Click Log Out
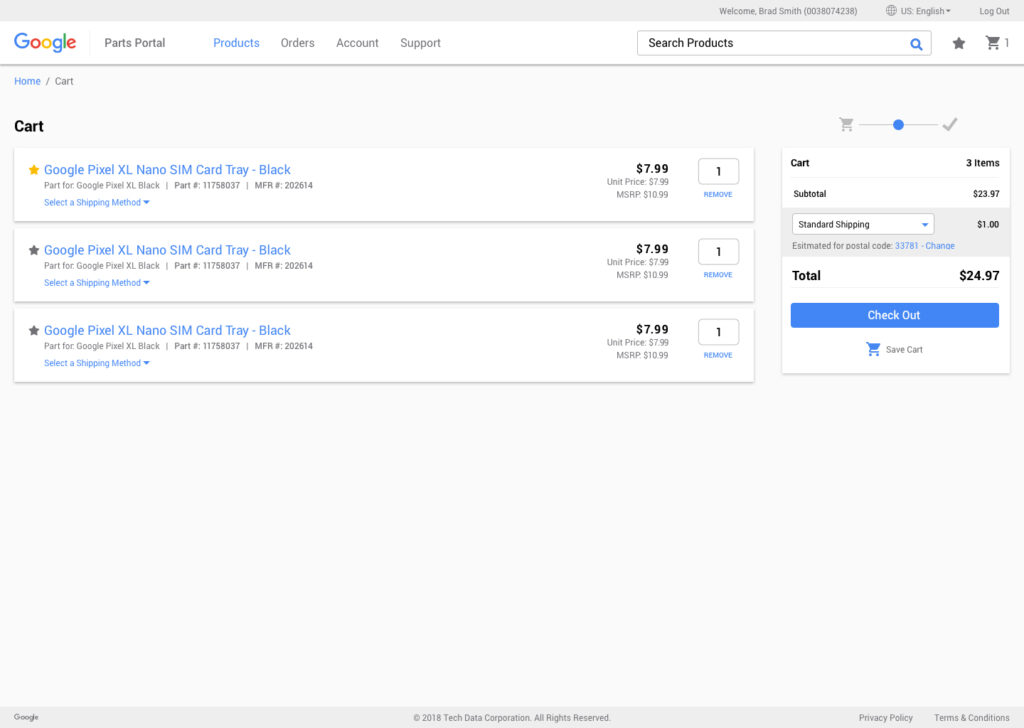 point(994,11)
